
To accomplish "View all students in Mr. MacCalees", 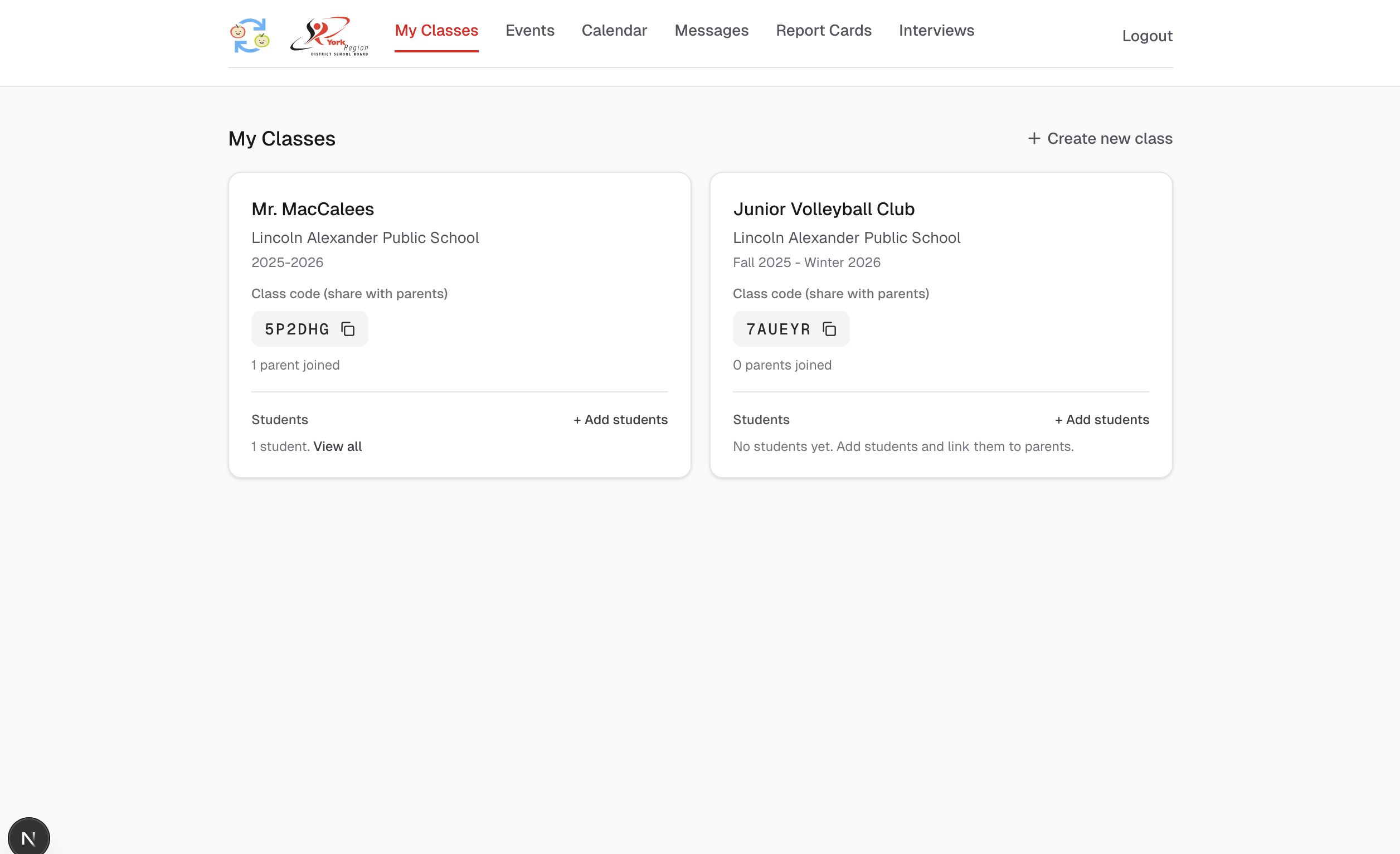I will click(x=337, y=447).
